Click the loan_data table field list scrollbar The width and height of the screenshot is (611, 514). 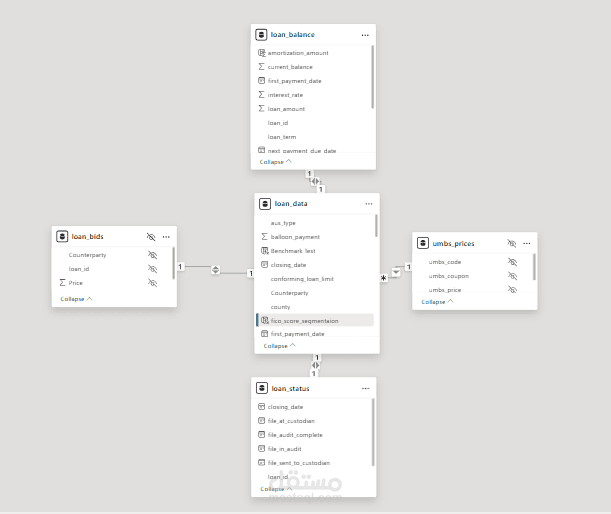(377, 225)
